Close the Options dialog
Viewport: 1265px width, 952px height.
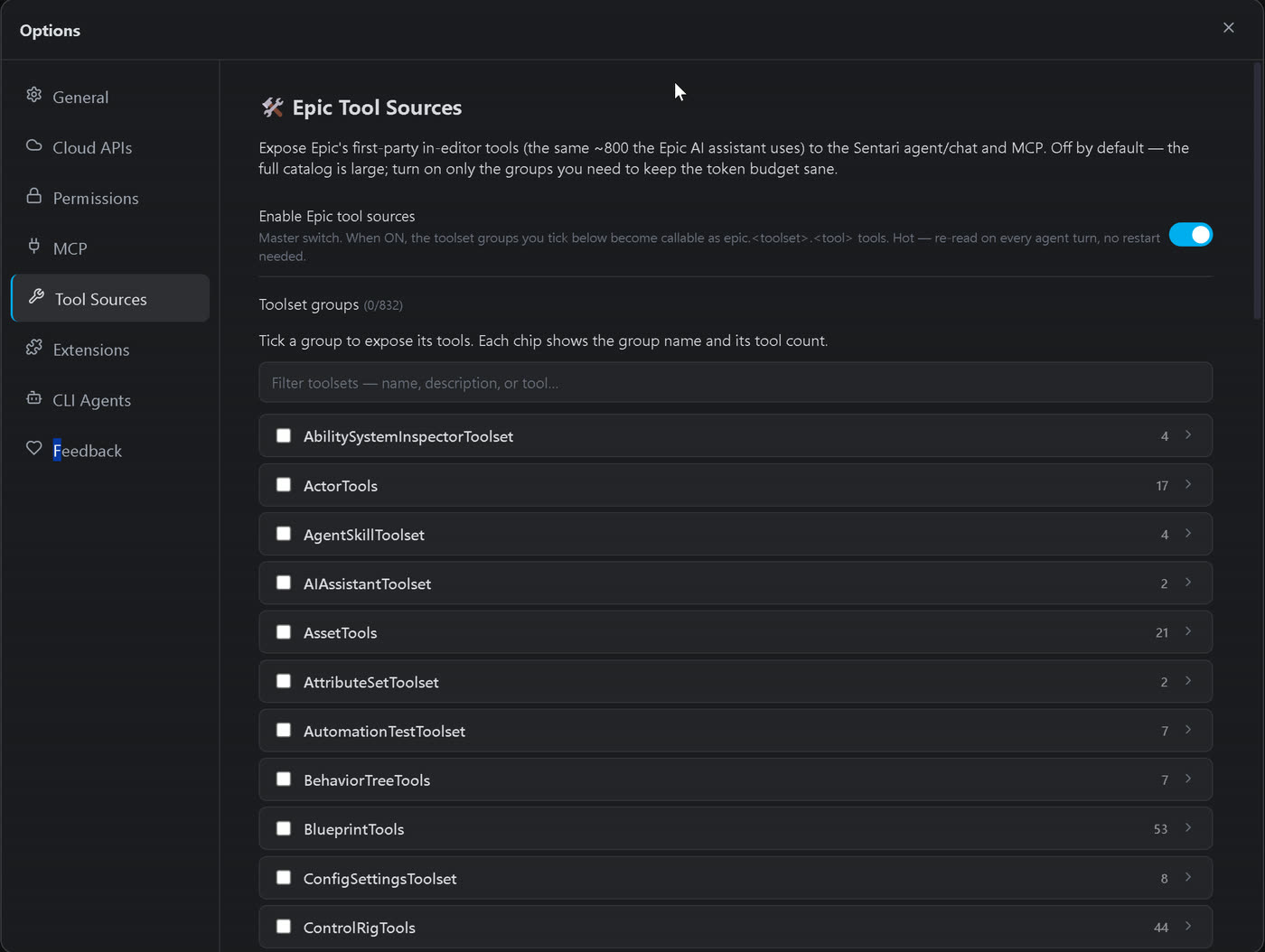pos(1228,28)
